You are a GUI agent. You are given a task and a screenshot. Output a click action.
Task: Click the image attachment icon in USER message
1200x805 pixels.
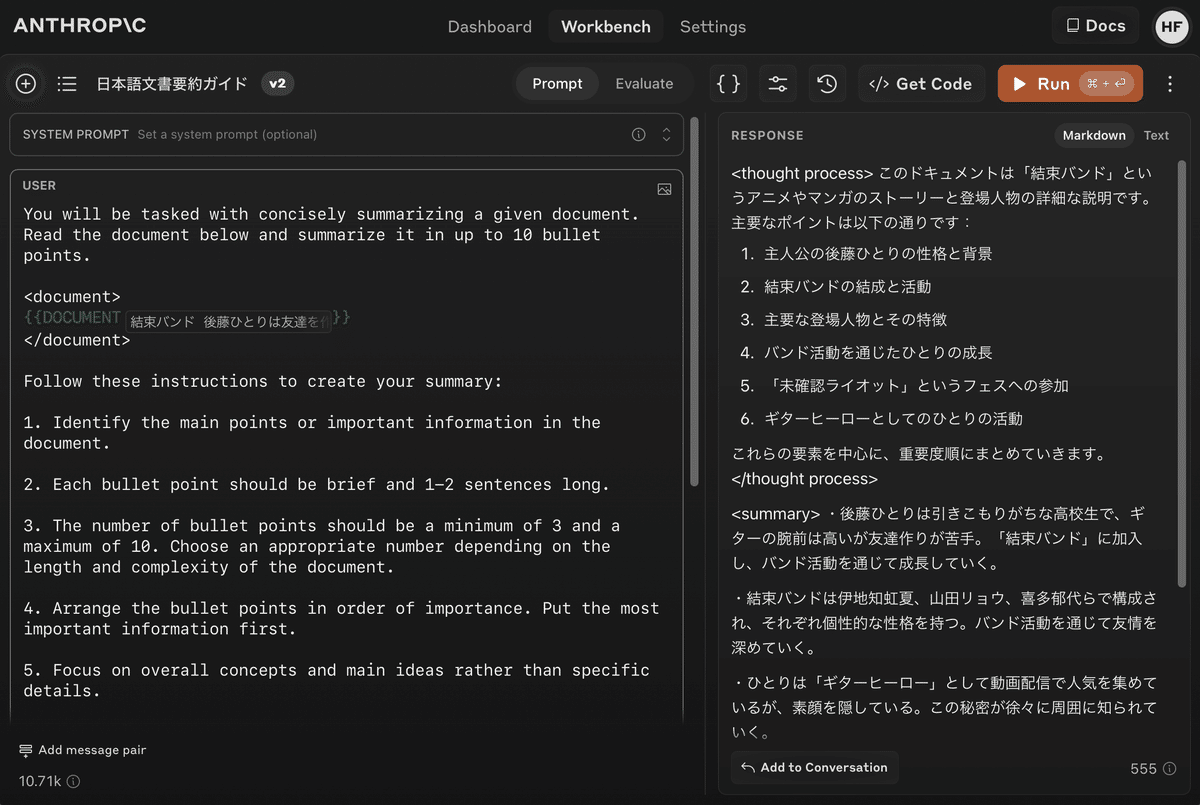(664, 188)
